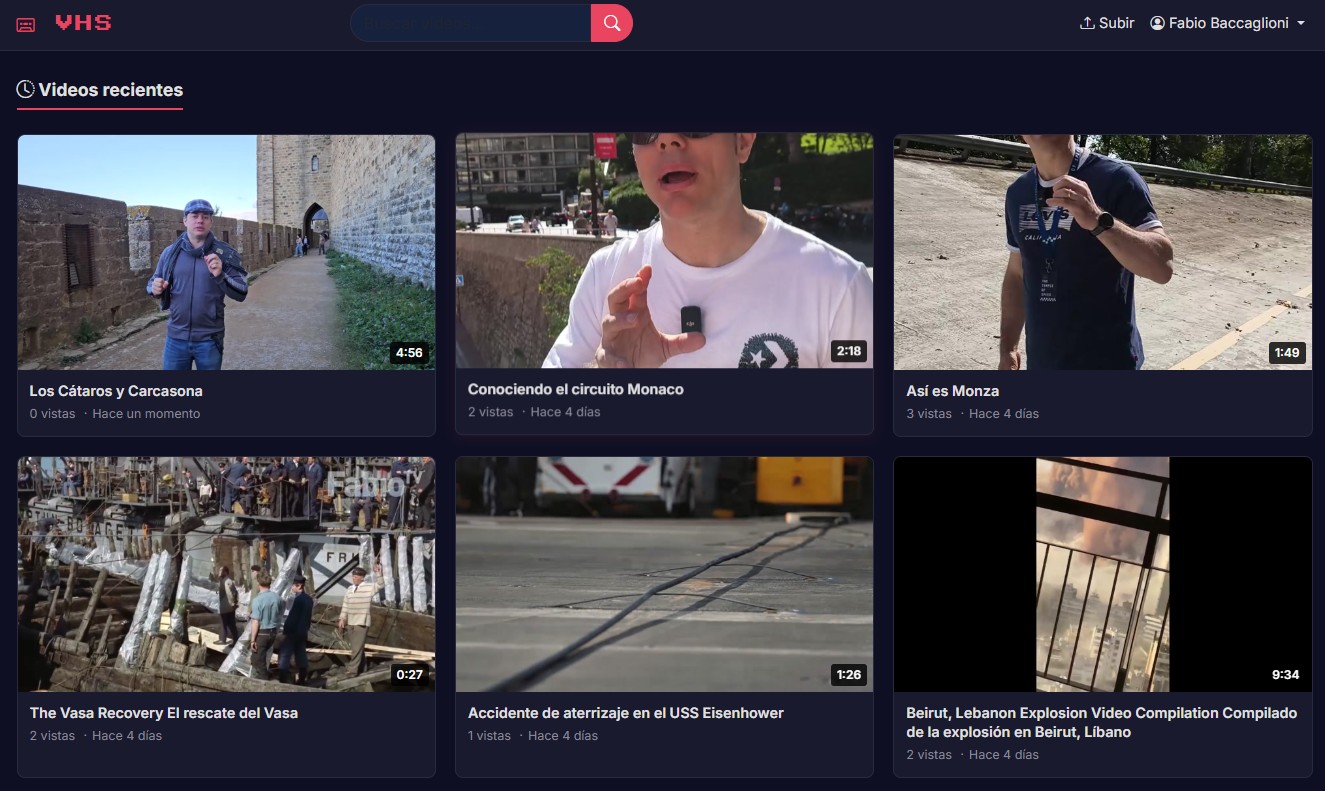Click Accidente de aterrizaje title link

click(x=626, y=713)
